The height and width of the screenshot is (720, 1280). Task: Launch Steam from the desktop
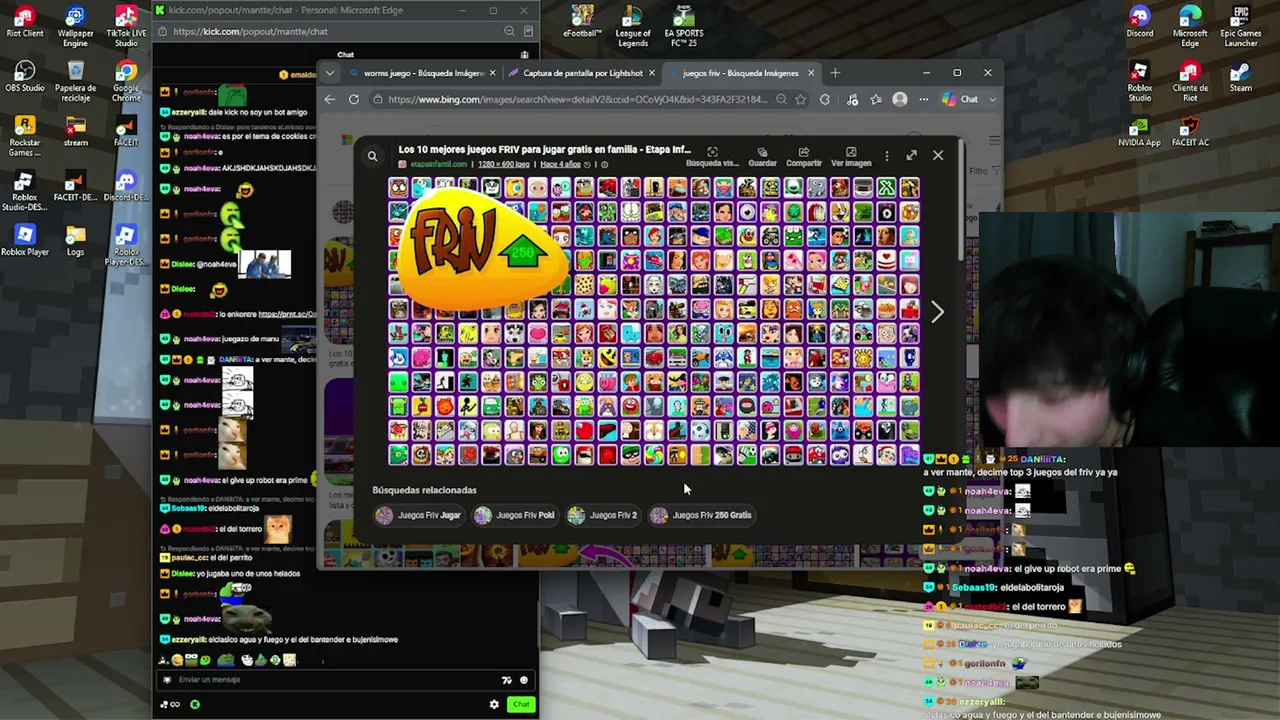(1241, 77)
